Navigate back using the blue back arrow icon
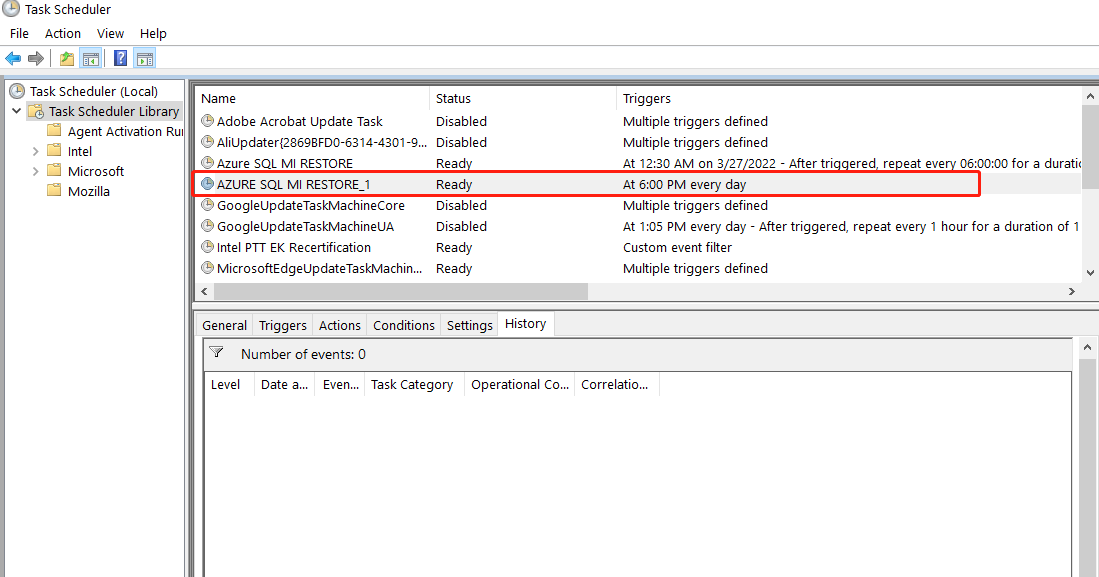 13,58
